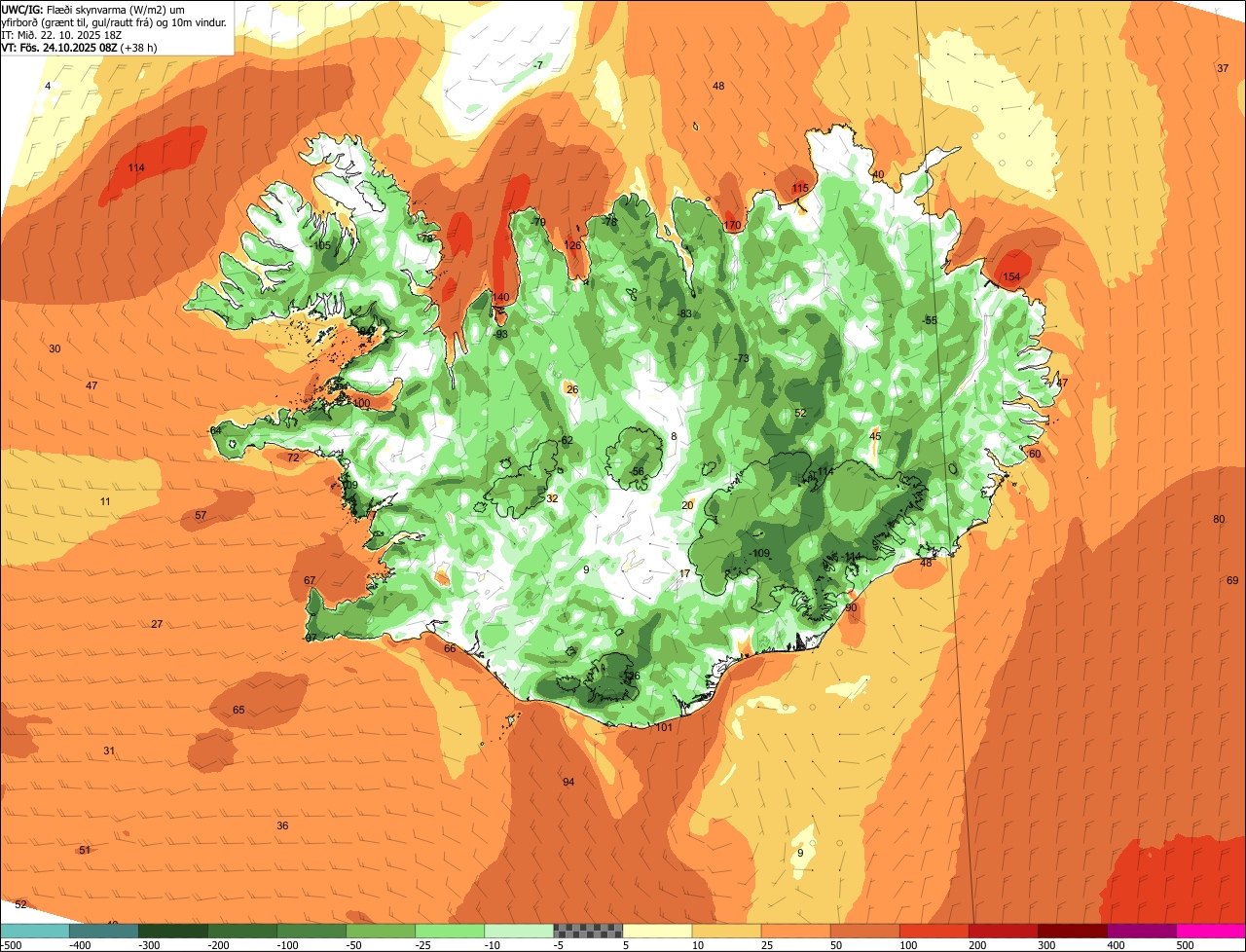
Task: Click the -109 value on the Vatnajökull glacier
Action: coord(760,553)
